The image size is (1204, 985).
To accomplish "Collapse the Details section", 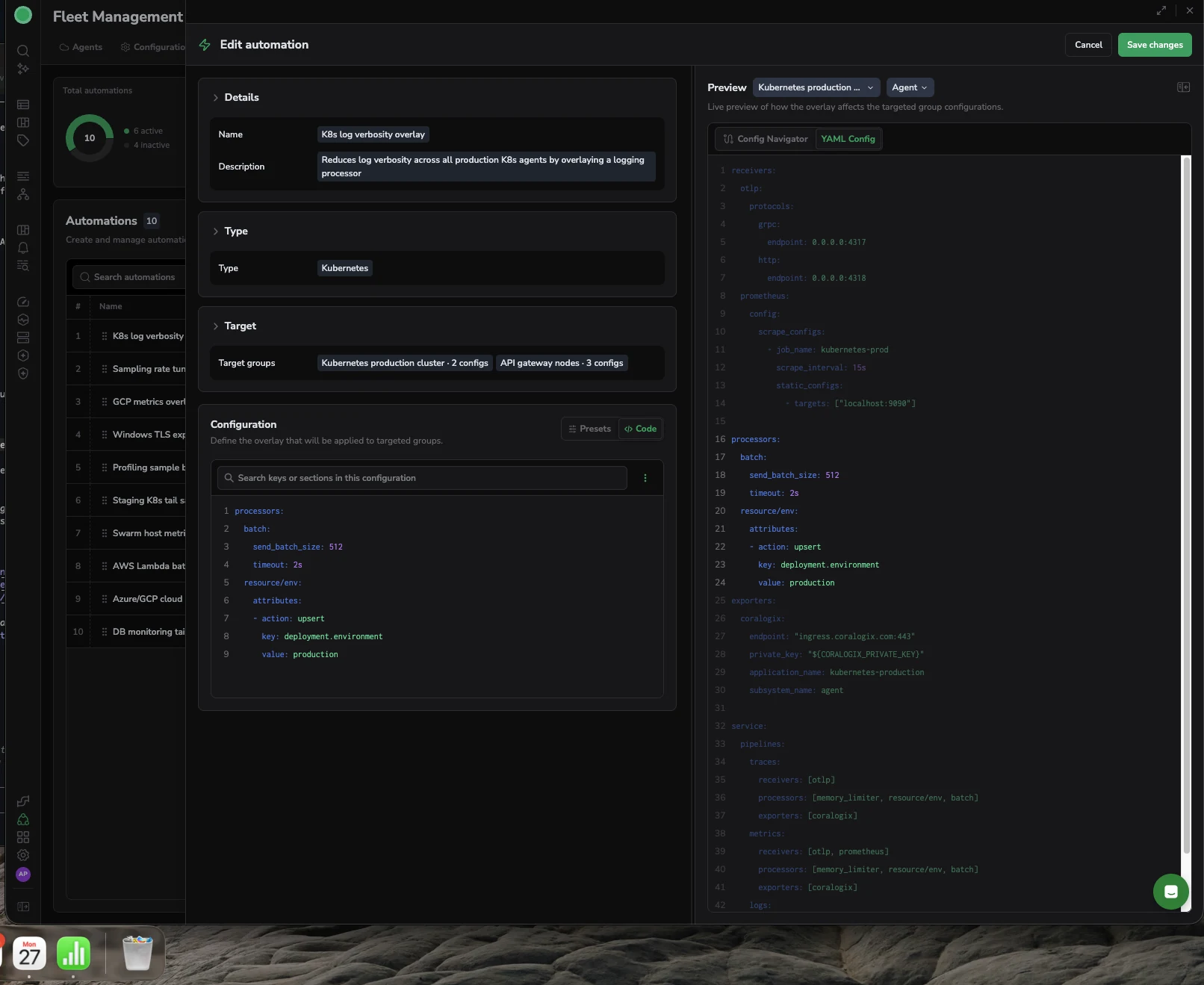I will [x=216, y=98].
